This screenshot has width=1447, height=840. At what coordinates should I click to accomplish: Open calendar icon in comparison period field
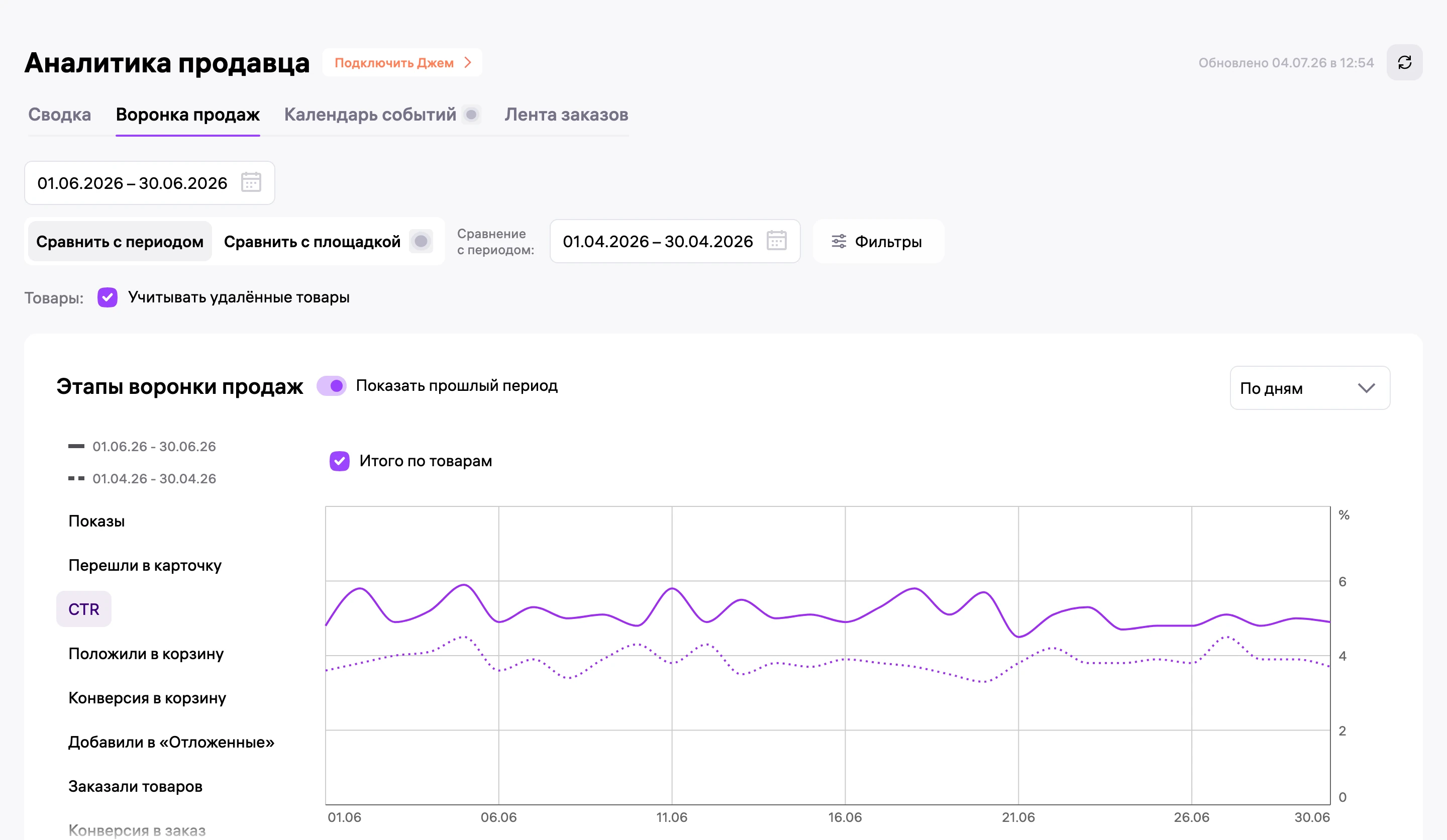click(x=776, y=241)
